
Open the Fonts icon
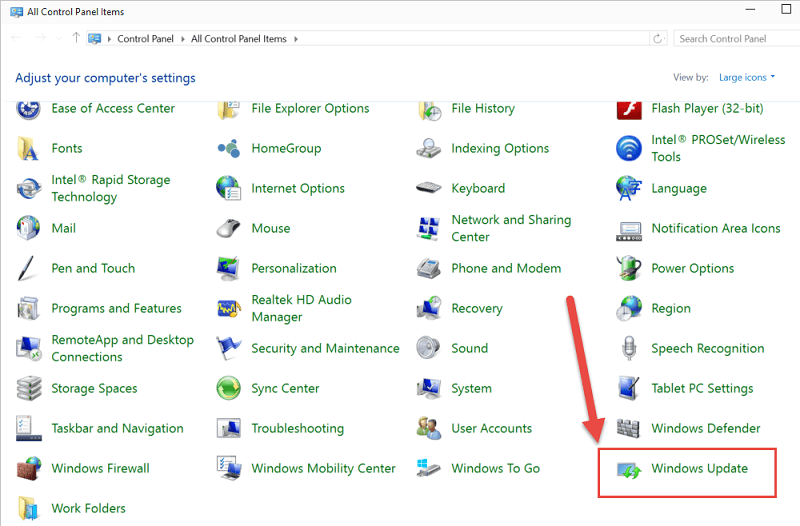click(x=28, y=148)
